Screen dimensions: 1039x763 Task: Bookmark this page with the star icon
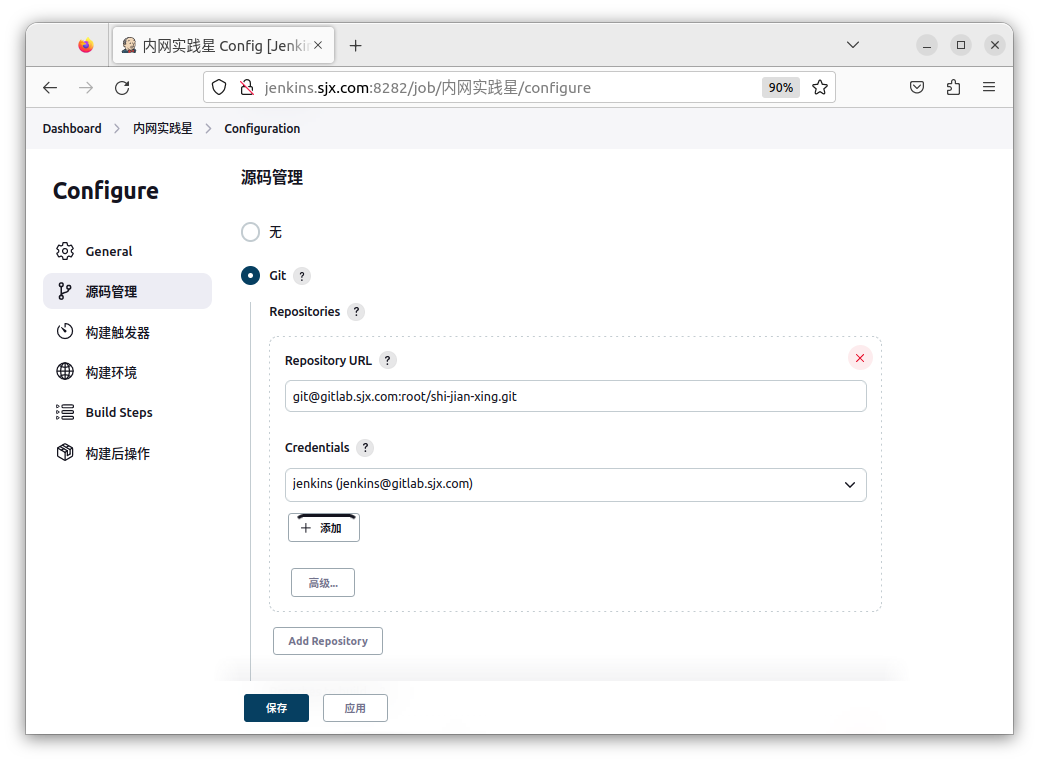(x=820, y=88)
